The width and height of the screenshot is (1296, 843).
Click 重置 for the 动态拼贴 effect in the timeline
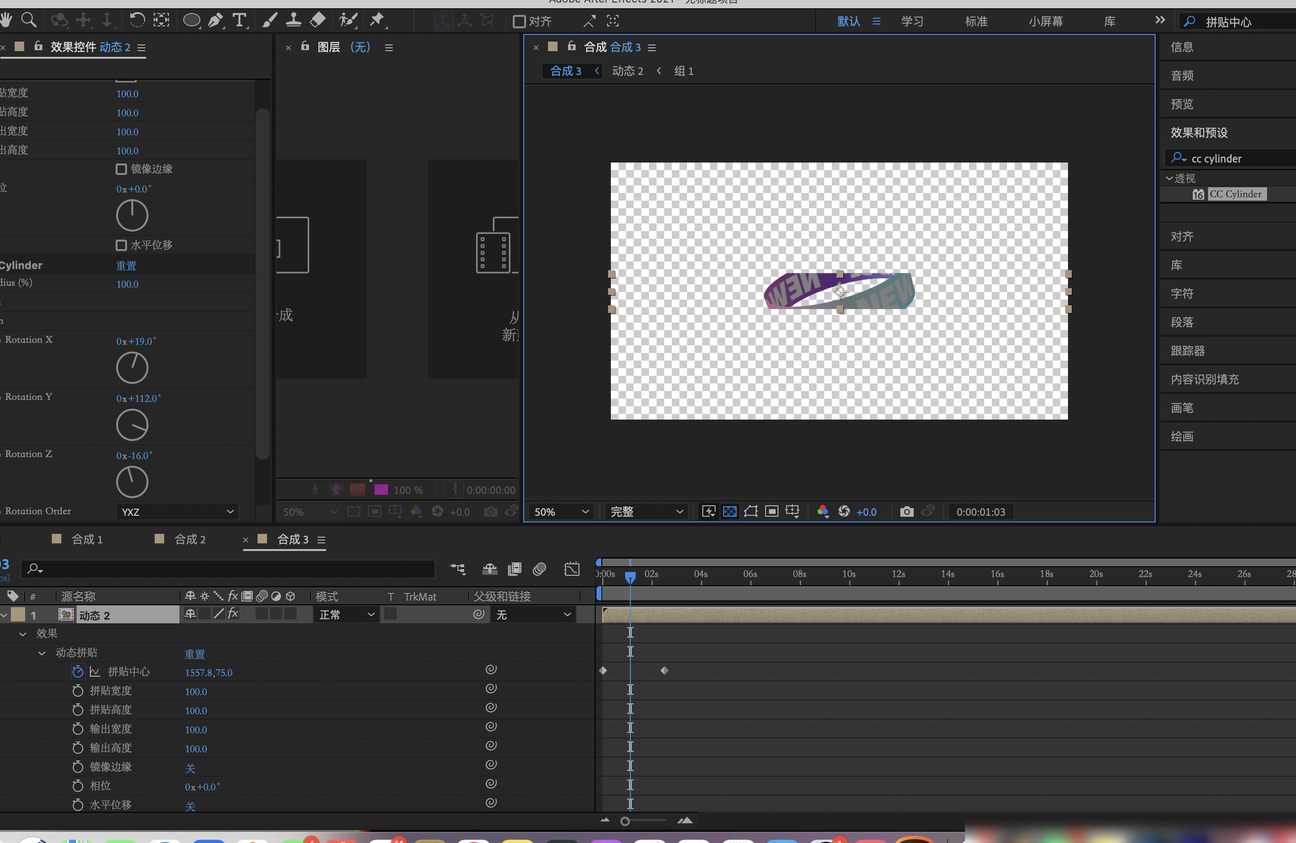click(194, 654)
